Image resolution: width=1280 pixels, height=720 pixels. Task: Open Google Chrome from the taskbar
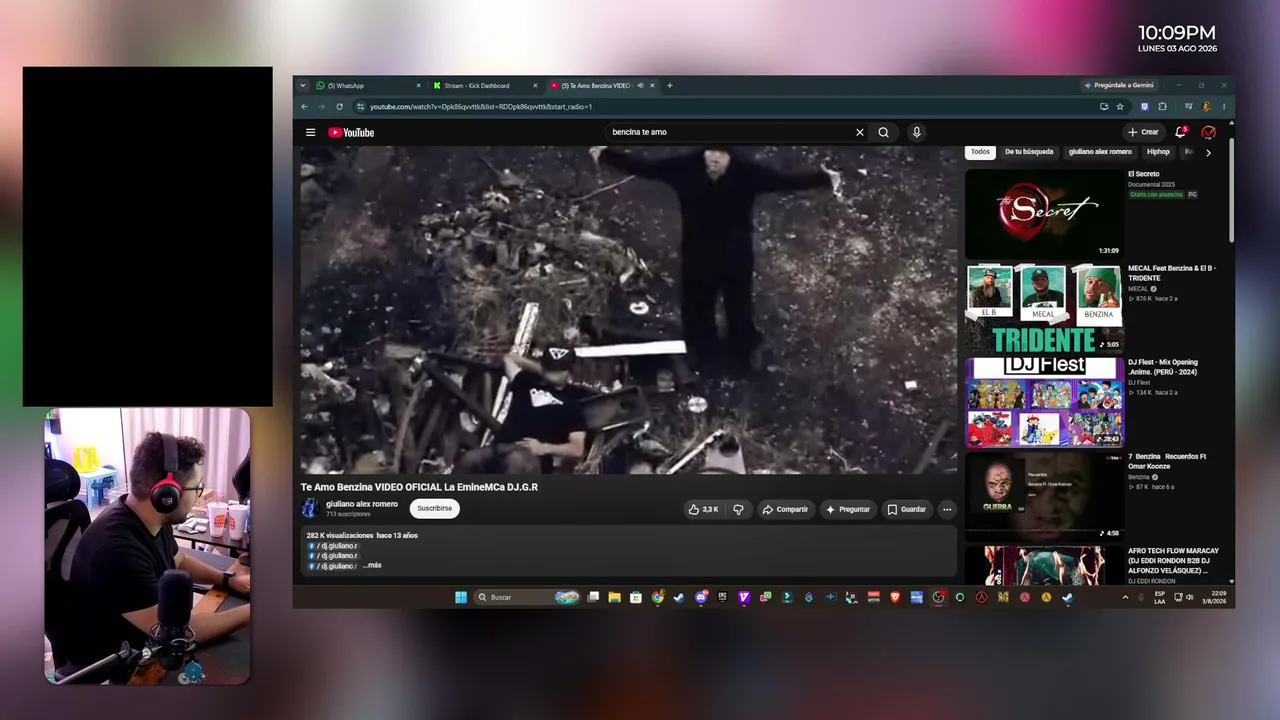point(657,597)
